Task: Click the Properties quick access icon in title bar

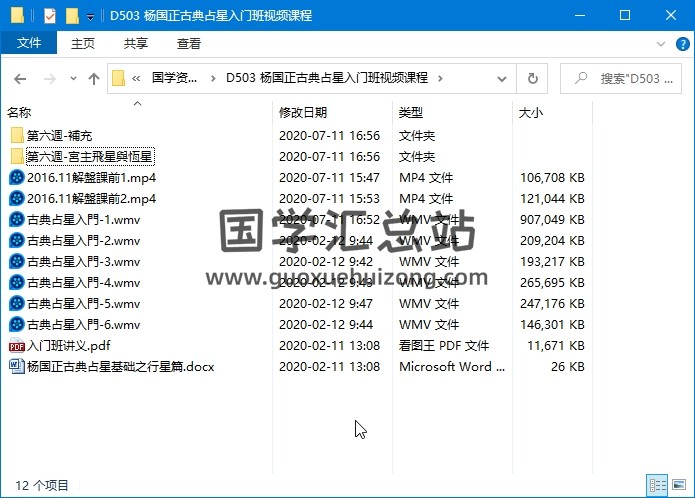Action: coord(50,16)
